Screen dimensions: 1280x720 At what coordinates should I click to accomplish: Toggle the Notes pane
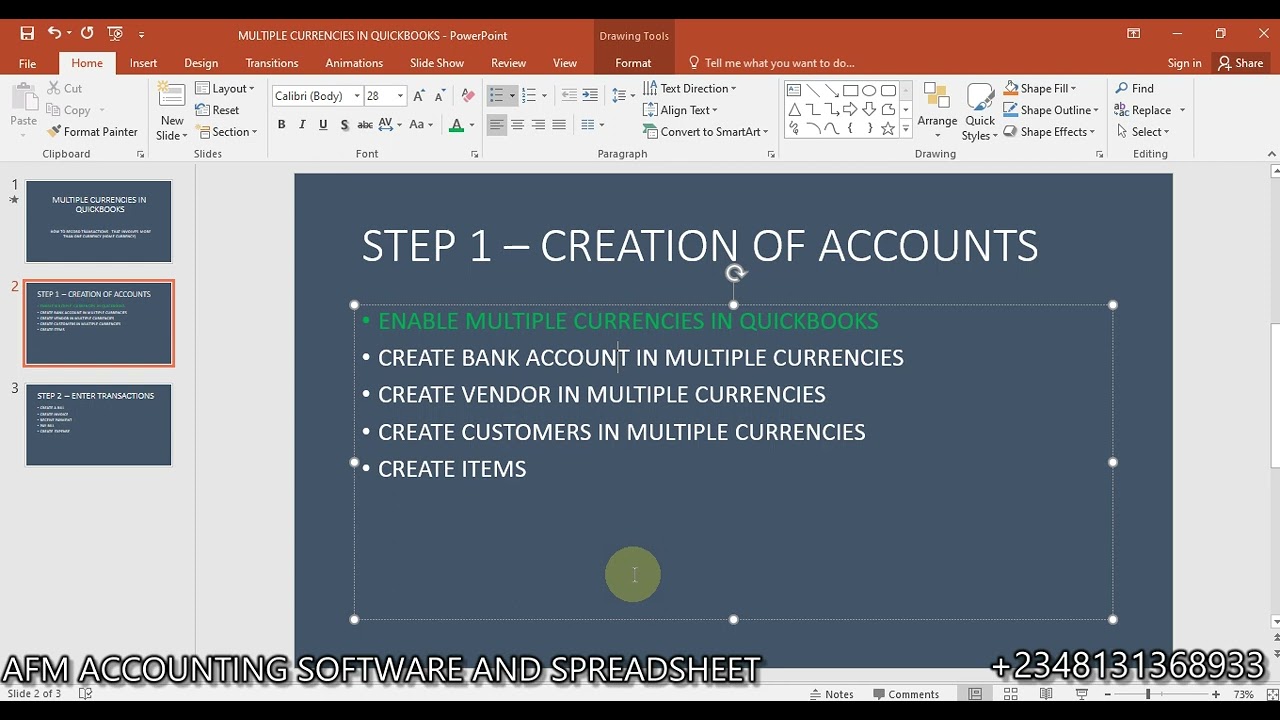(x=832, y=694)
